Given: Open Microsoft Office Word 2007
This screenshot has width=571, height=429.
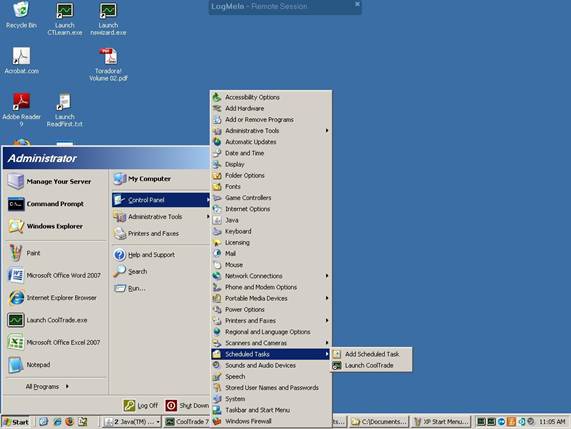Looking at the screenshot, I should tap(56, 275).
